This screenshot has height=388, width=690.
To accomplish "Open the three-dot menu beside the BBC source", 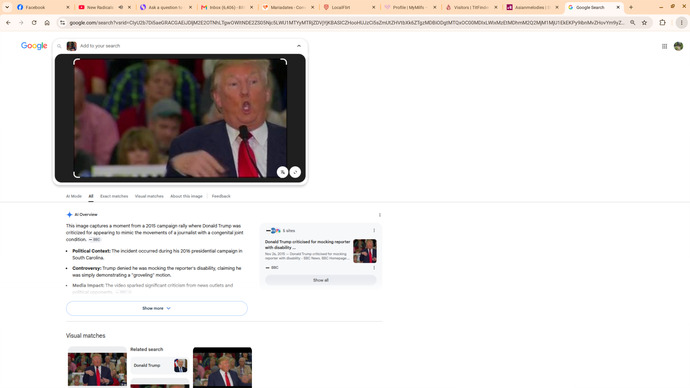I will pos(374,267).
